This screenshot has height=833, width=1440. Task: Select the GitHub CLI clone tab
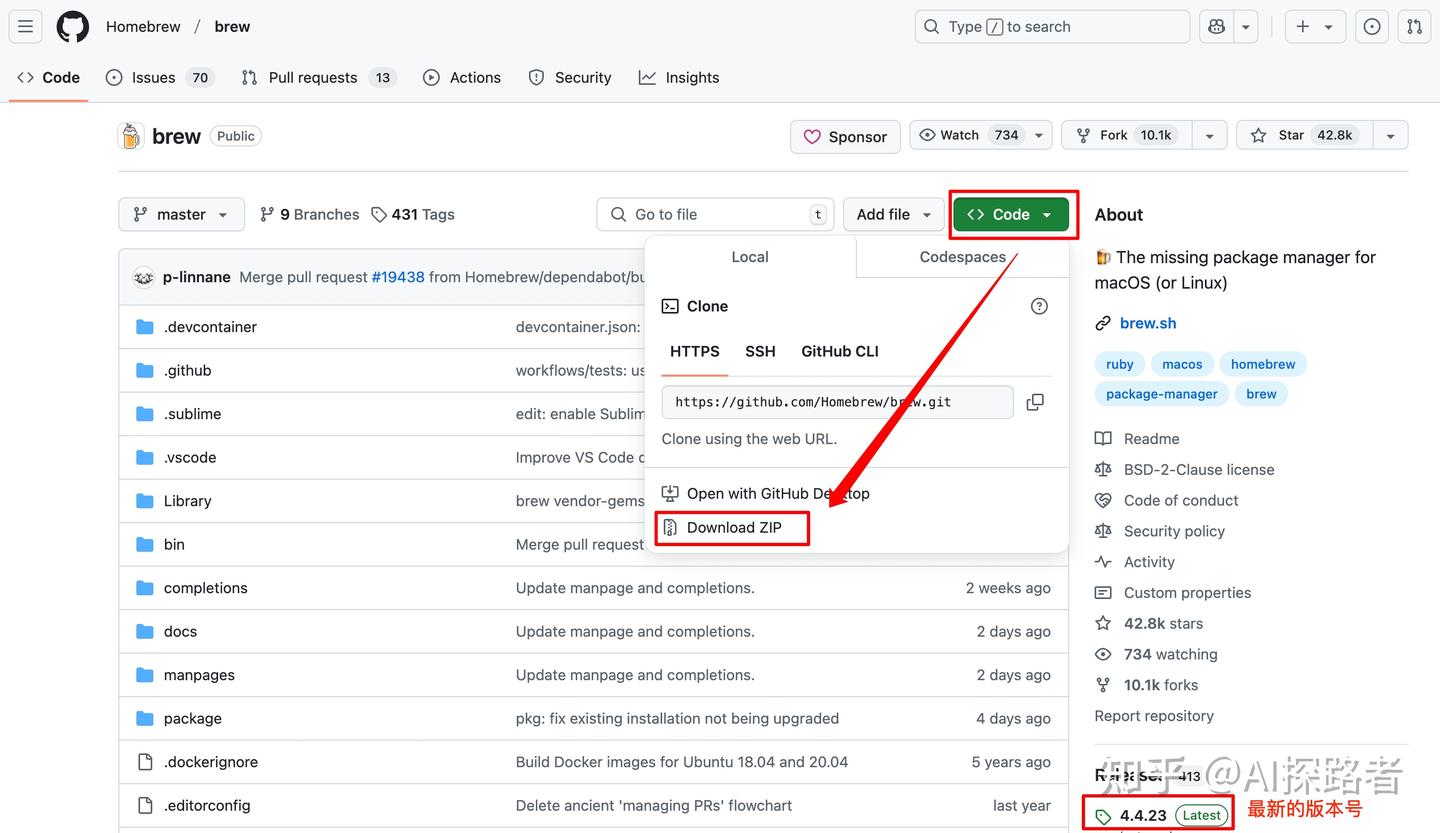click(840, 351)
